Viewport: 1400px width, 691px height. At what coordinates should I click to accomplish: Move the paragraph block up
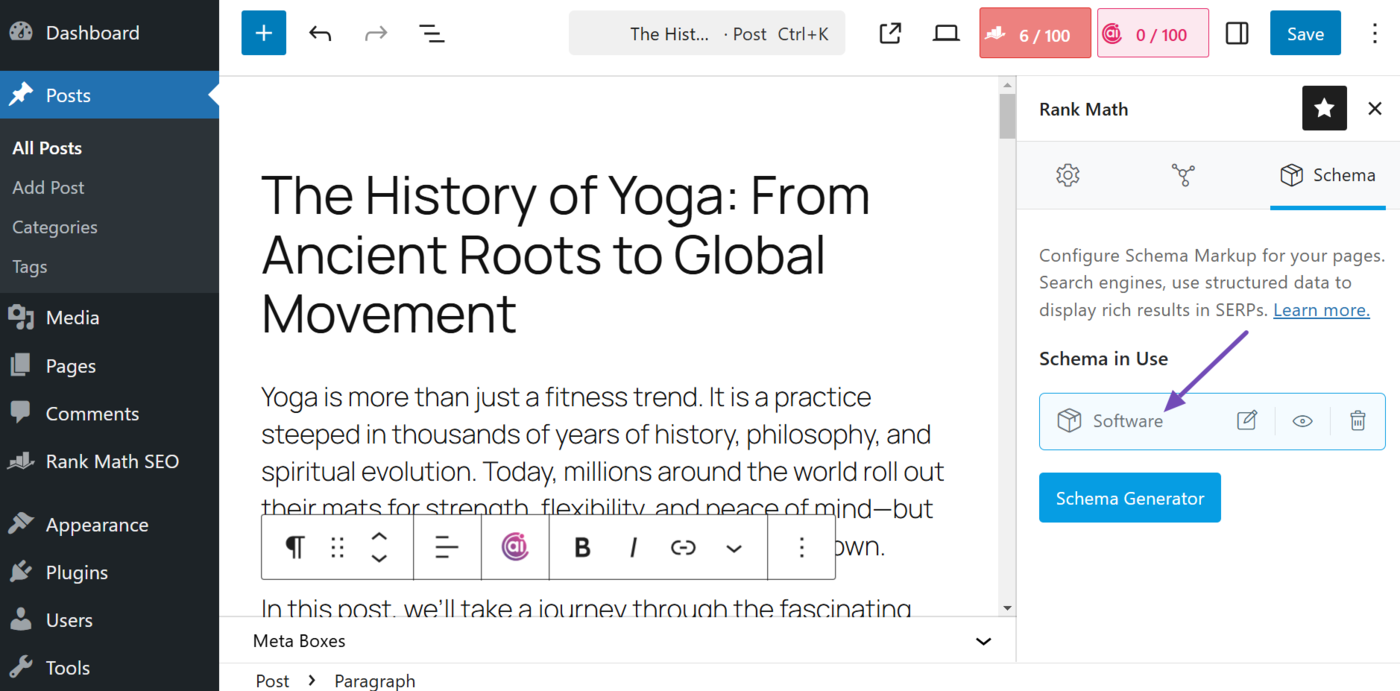click(379, 537)
